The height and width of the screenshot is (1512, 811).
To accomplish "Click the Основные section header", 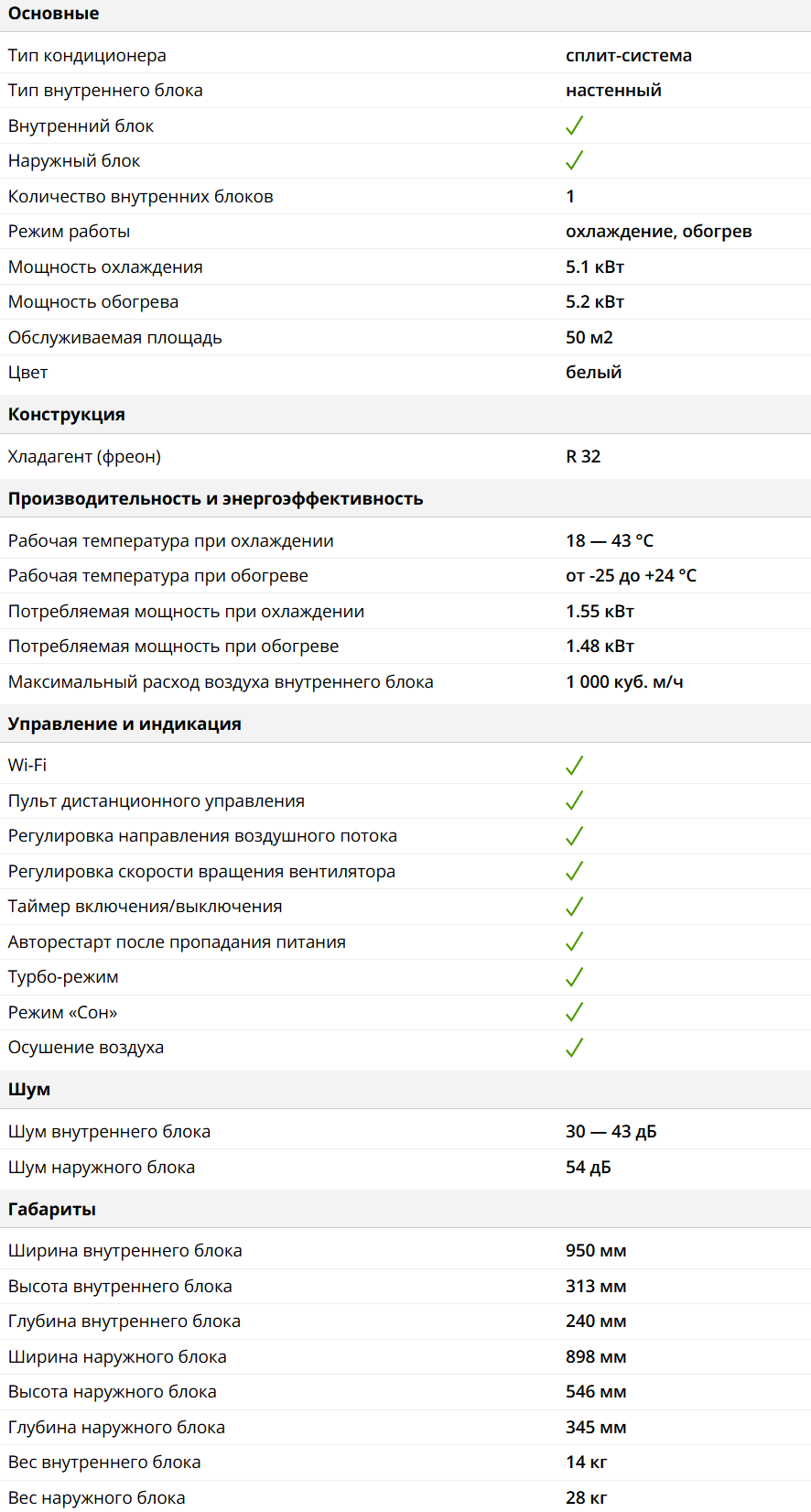I will [53, 14].
